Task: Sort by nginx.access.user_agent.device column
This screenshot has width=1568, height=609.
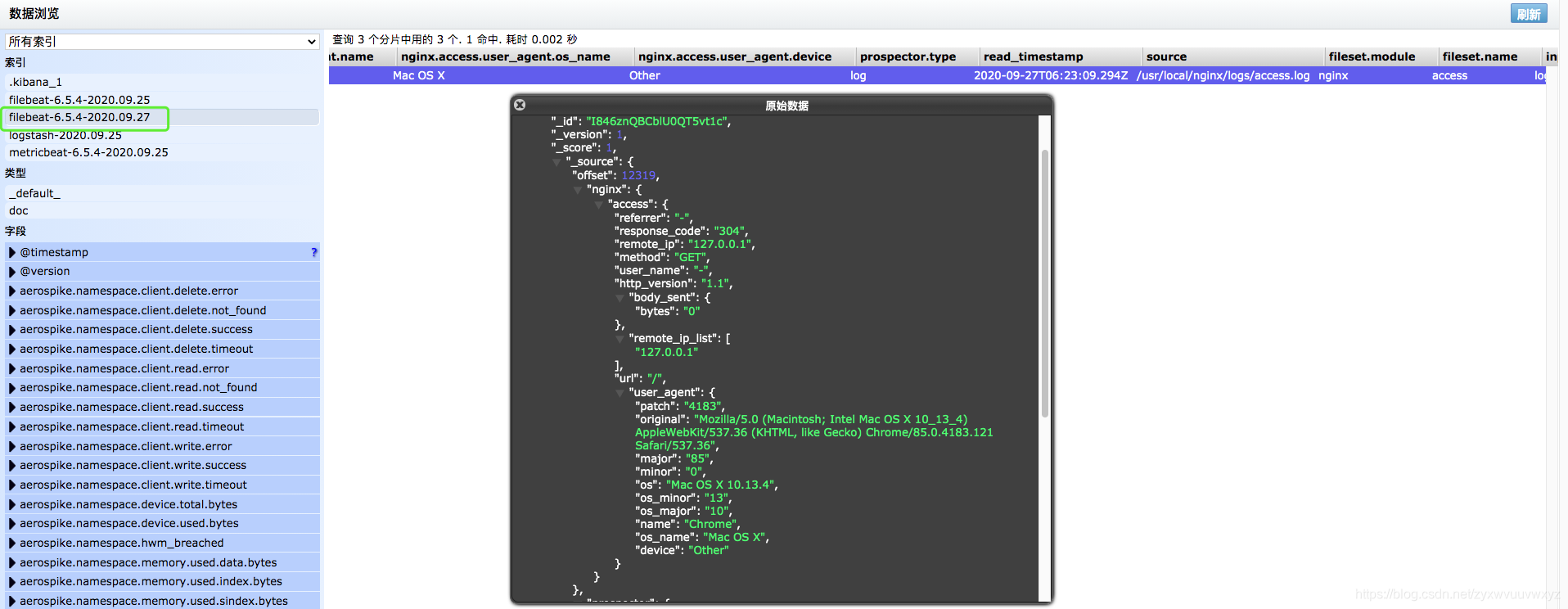Action: tap(744, 56)
